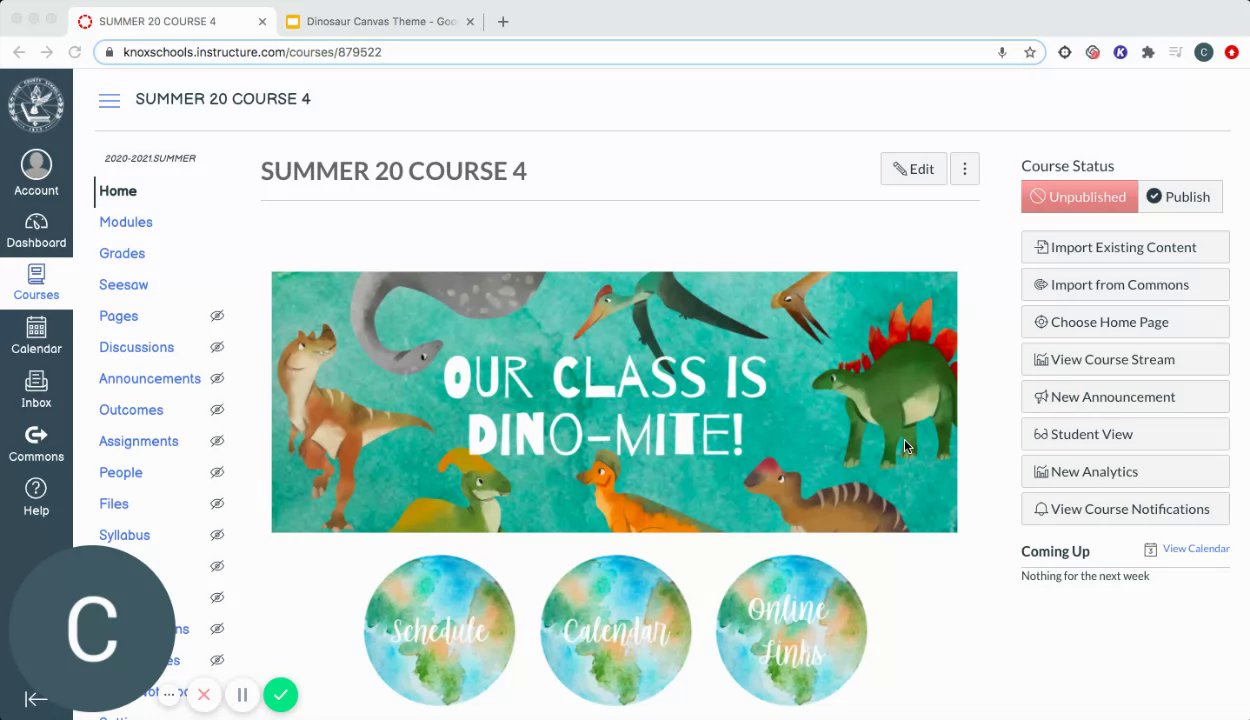Select the Schedule globe button image
The width and height of the screenshot is (1250, 720).
(x=439, y=630)
